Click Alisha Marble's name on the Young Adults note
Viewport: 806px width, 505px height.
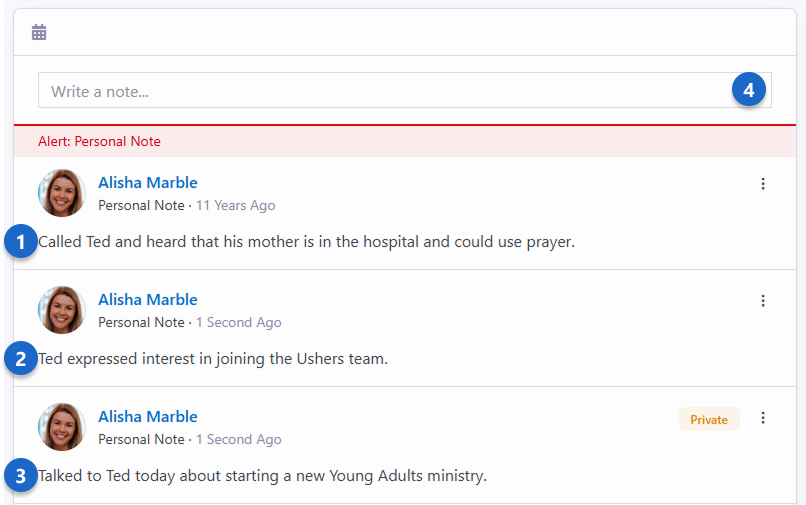click(x=148, y=417)
